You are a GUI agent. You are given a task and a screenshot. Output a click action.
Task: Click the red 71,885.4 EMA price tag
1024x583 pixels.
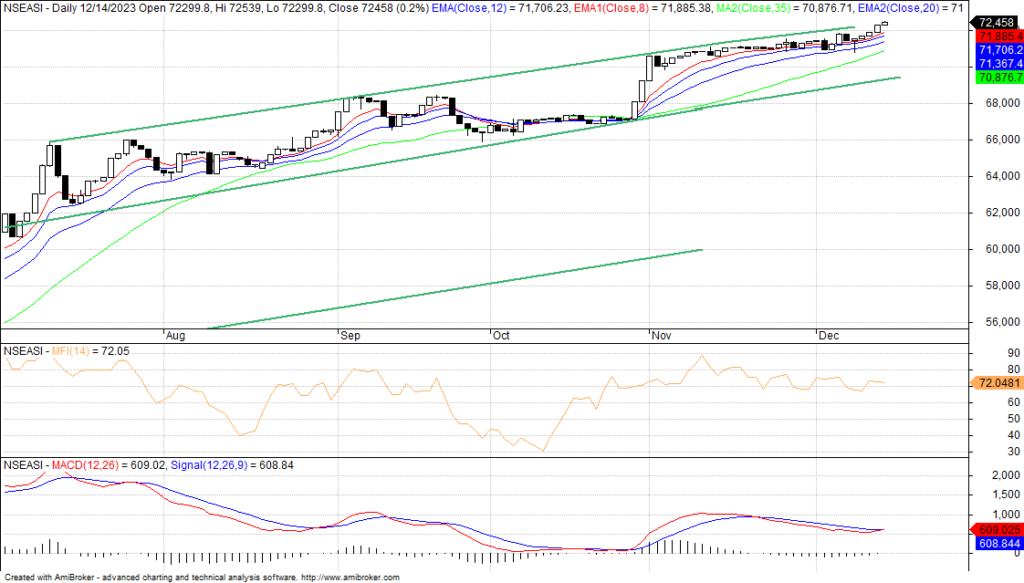[x=997, y=35]
